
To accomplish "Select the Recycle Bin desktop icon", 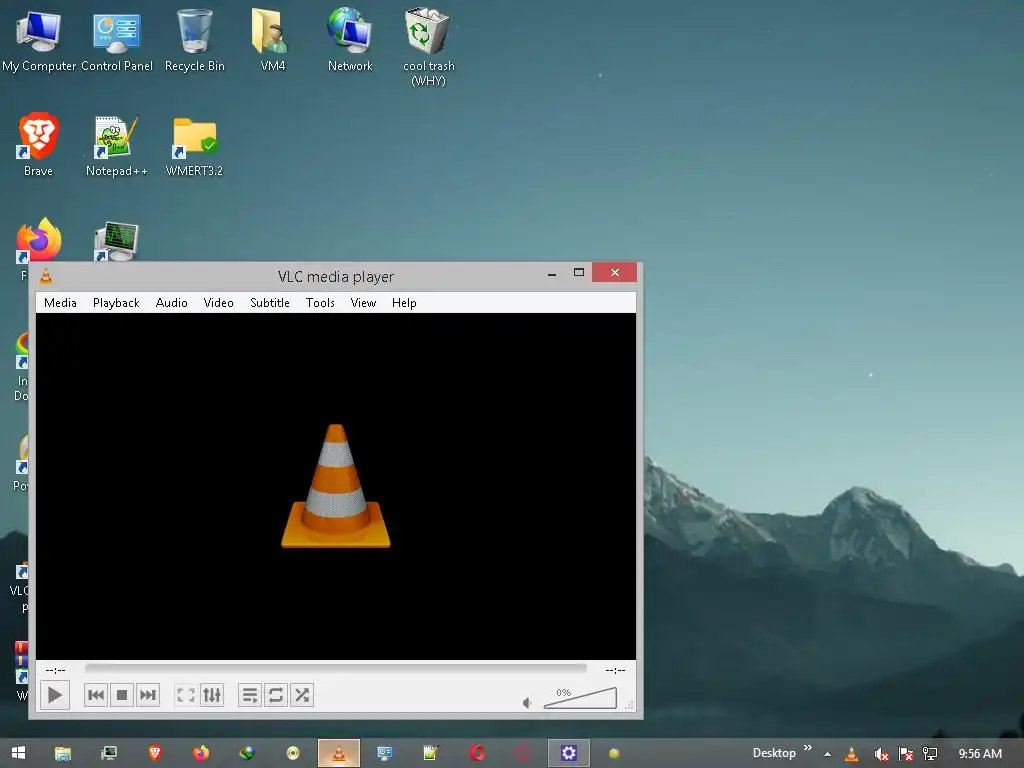I will 195,40.
